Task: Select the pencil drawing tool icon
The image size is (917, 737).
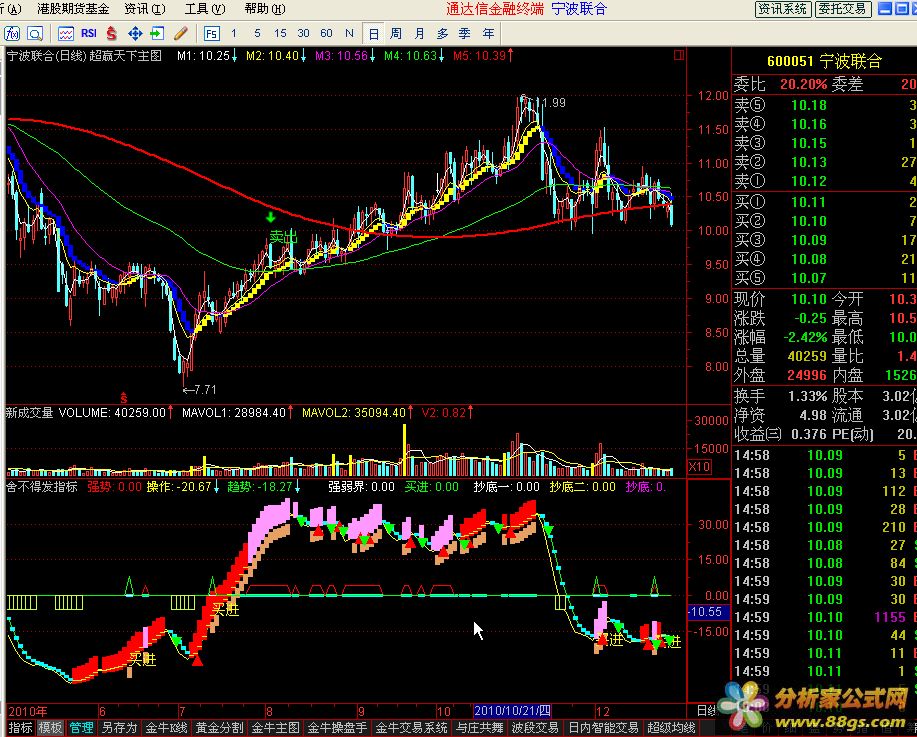Action: 181,33
